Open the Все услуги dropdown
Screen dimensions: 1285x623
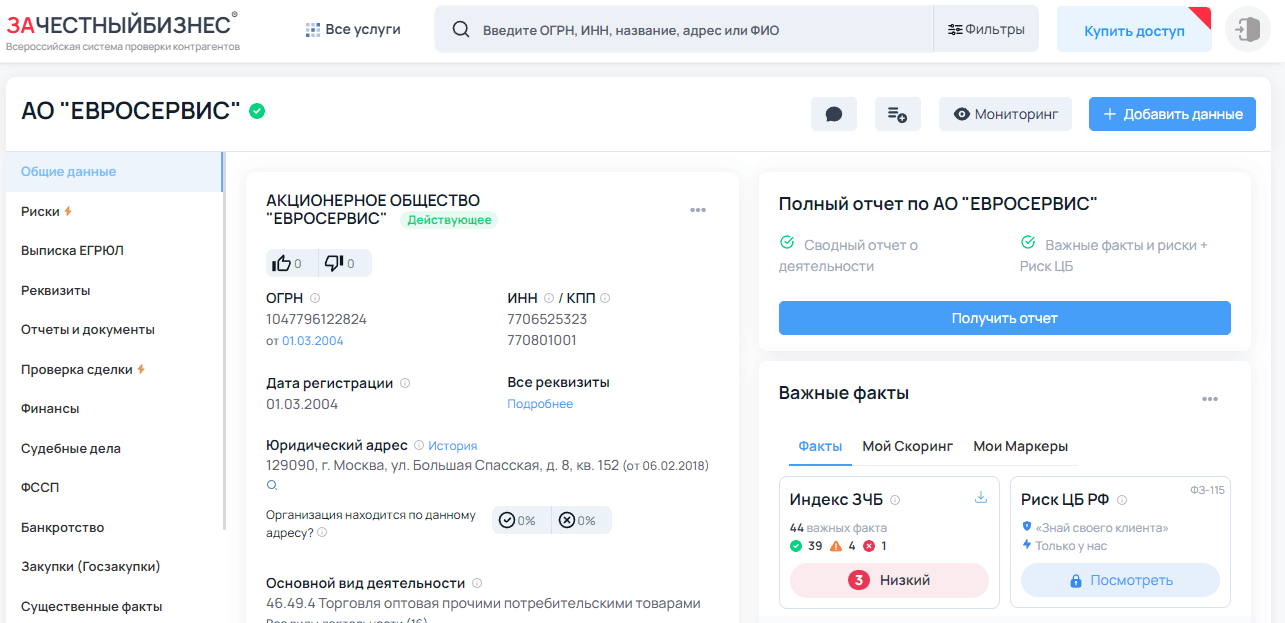352,29
